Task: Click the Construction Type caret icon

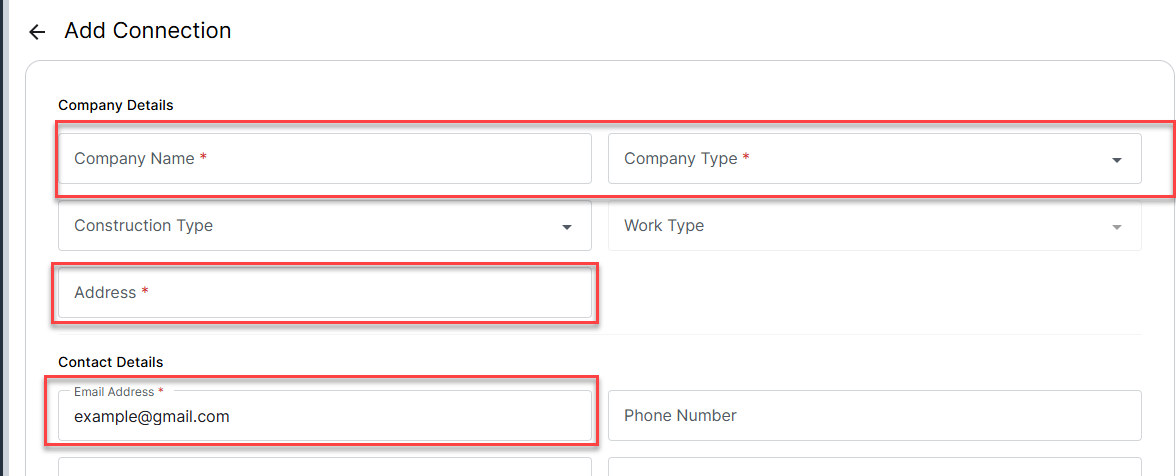Action: click(567, 227)
